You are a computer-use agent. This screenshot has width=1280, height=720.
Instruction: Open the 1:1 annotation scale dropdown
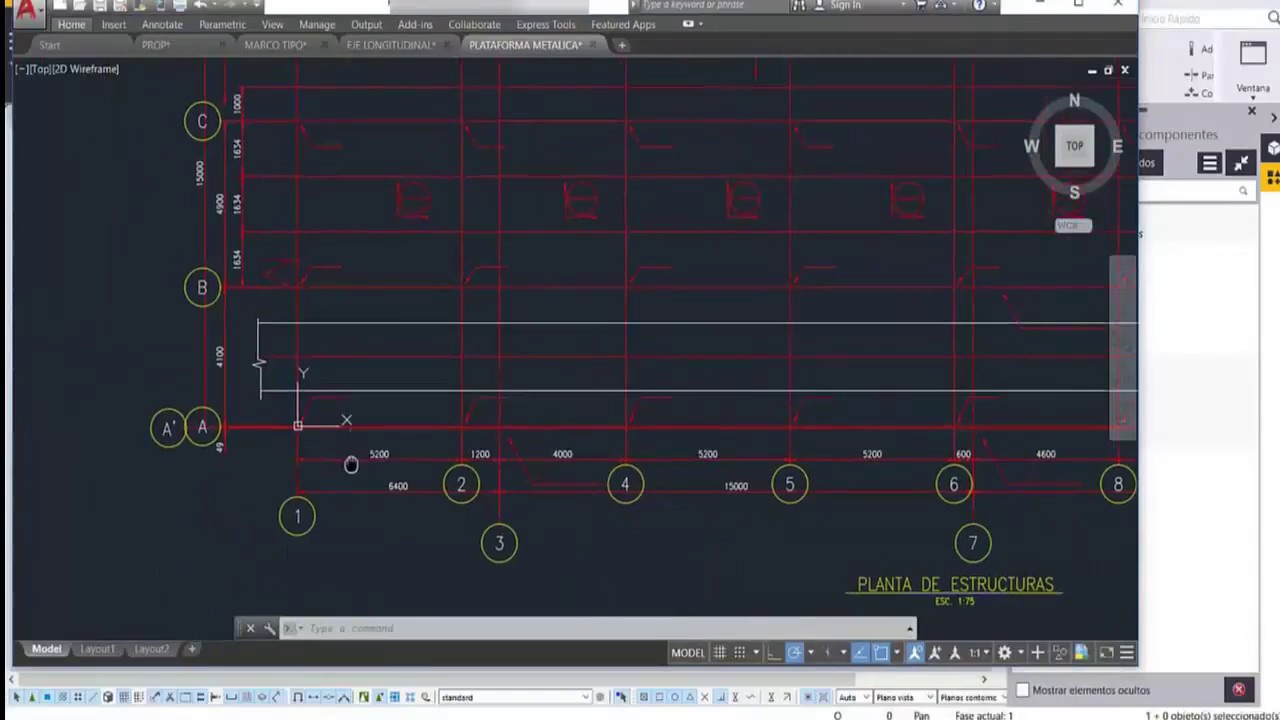(x=978, y=653)
